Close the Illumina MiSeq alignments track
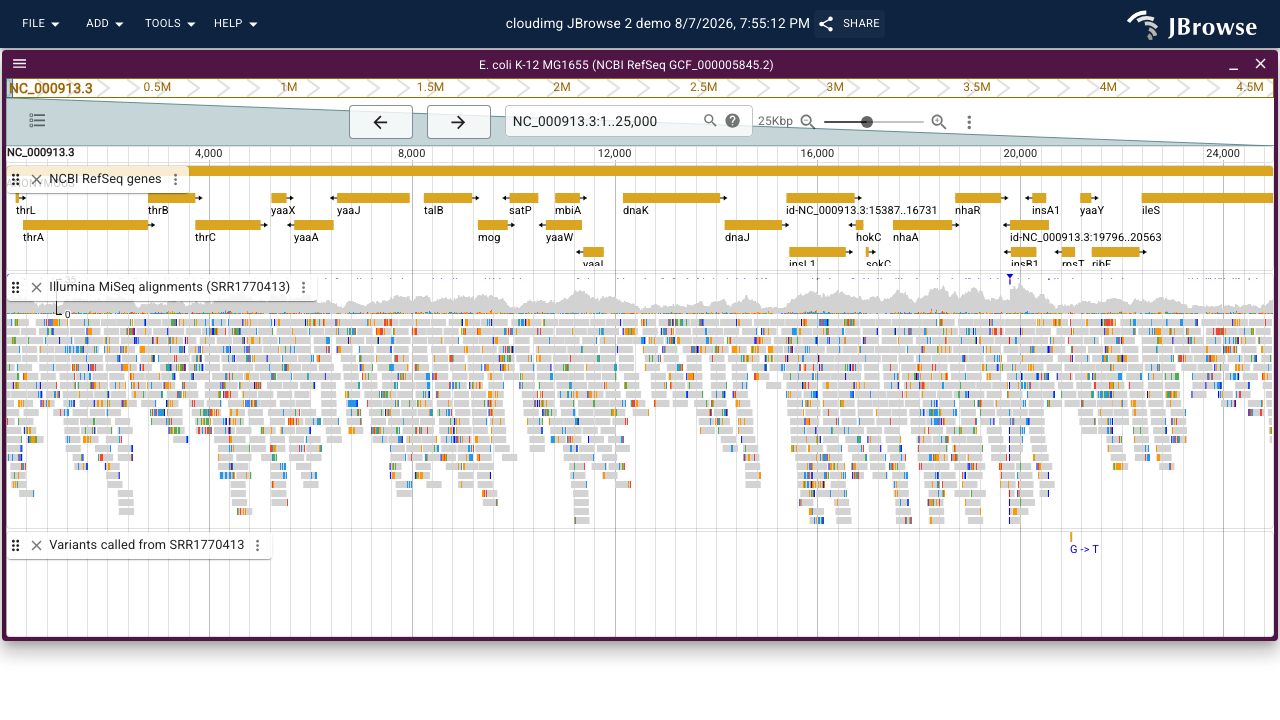The height and width of the screenshot is (720, 1280). coord(36,287)
